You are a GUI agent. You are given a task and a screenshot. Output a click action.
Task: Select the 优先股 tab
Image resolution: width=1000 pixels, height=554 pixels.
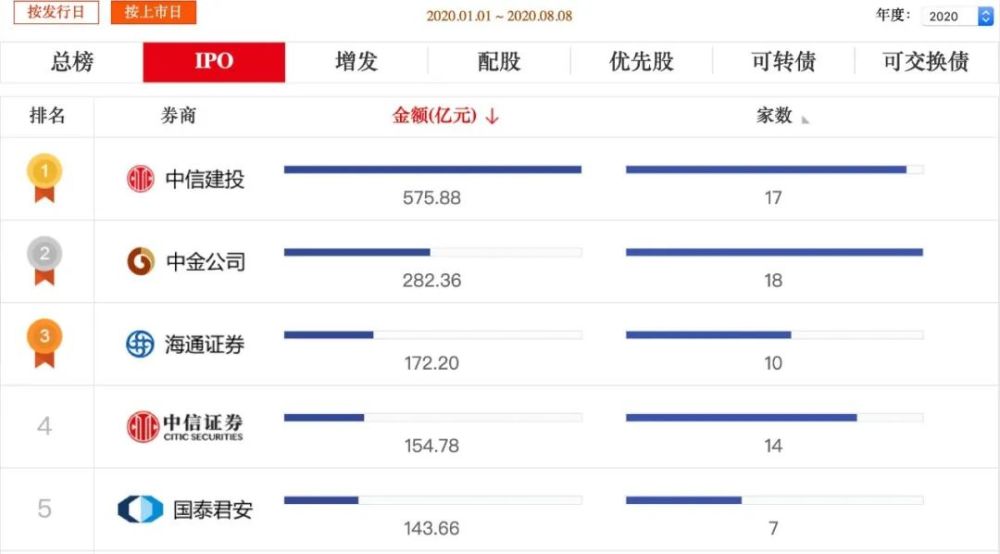point(641,62)
